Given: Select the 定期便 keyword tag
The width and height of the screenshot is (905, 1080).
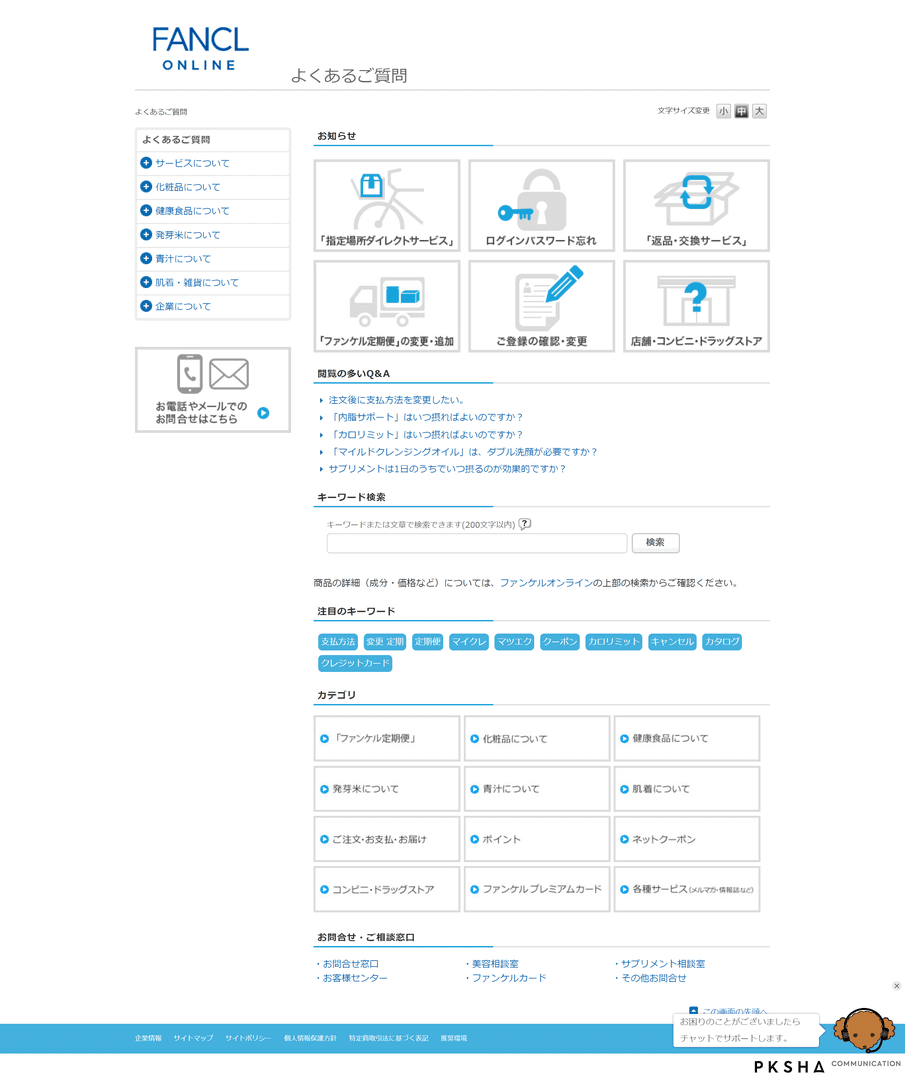Looking at the screenshot, I should coord(427,642).
